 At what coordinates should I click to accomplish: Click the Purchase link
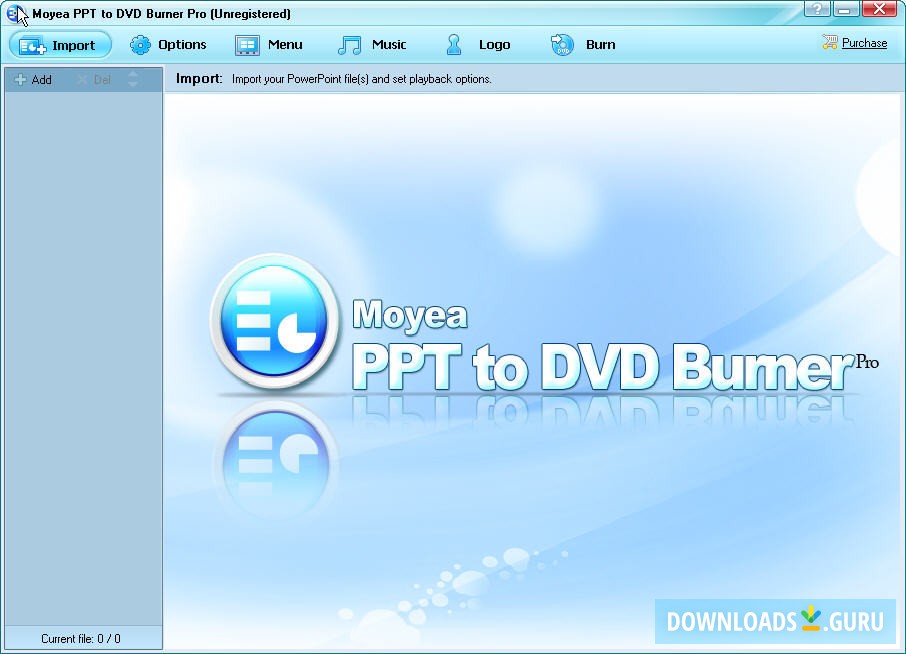864,43
